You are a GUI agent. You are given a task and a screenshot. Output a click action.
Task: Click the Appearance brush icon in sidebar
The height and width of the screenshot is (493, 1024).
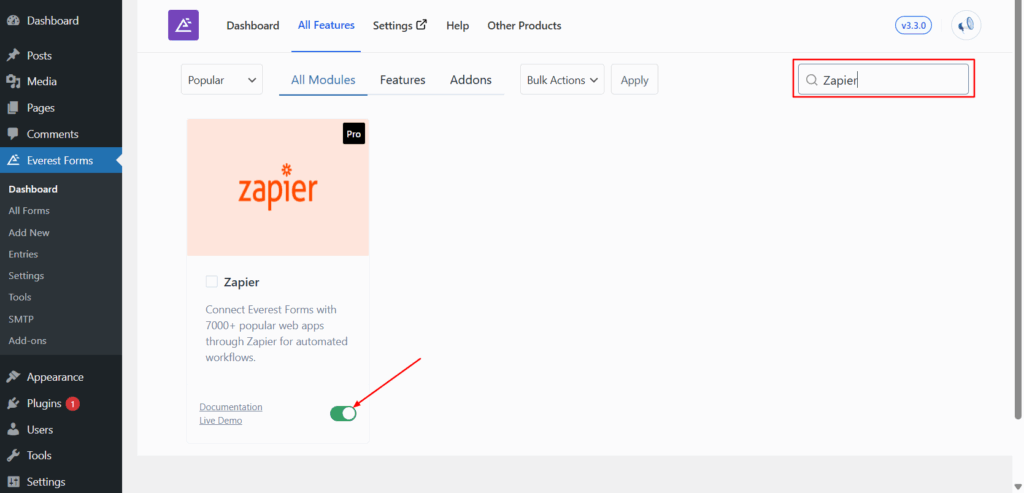(x=13, y=377)
